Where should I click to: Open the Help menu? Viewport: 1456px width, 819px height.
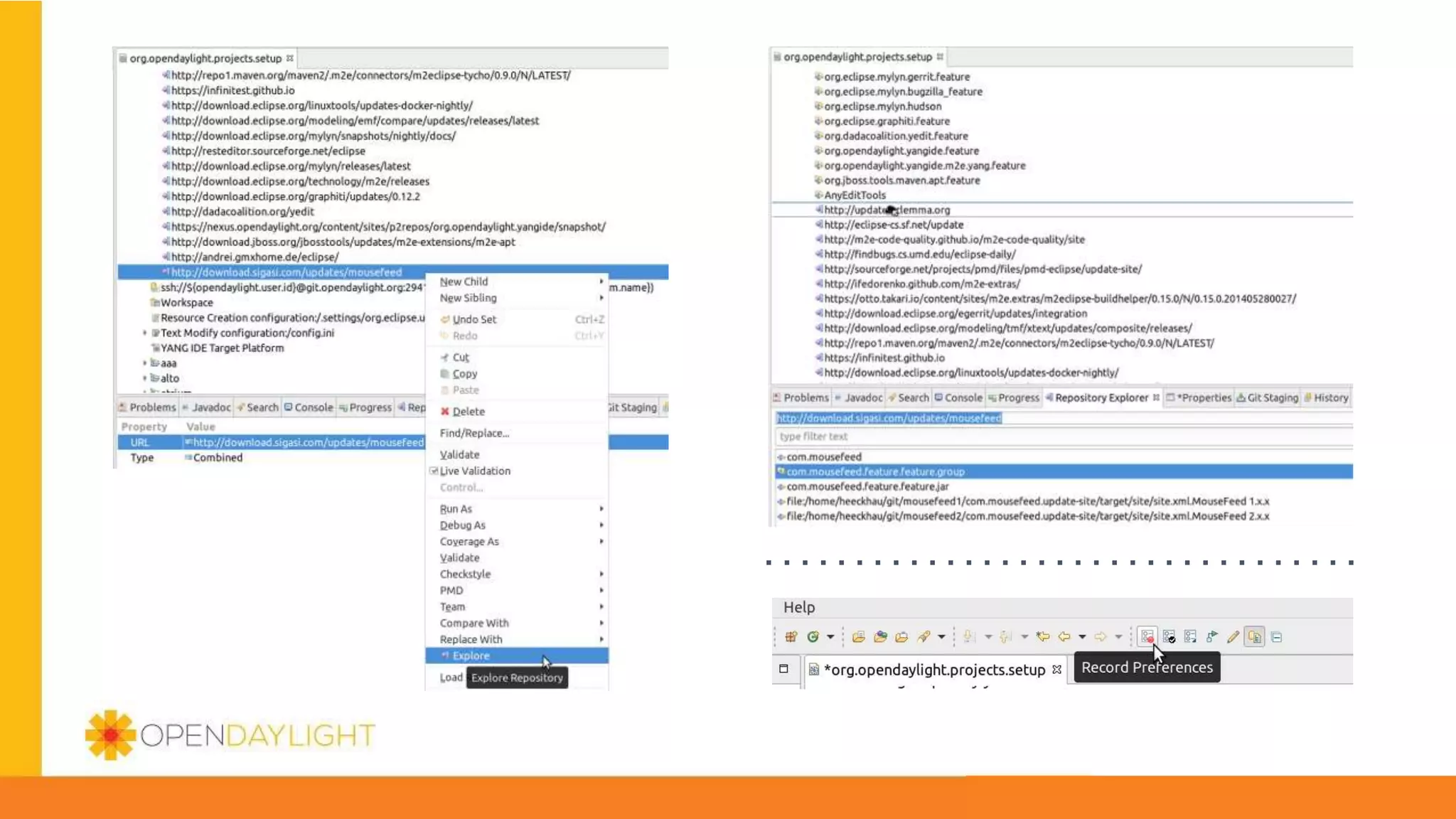(x=799, y=607)
